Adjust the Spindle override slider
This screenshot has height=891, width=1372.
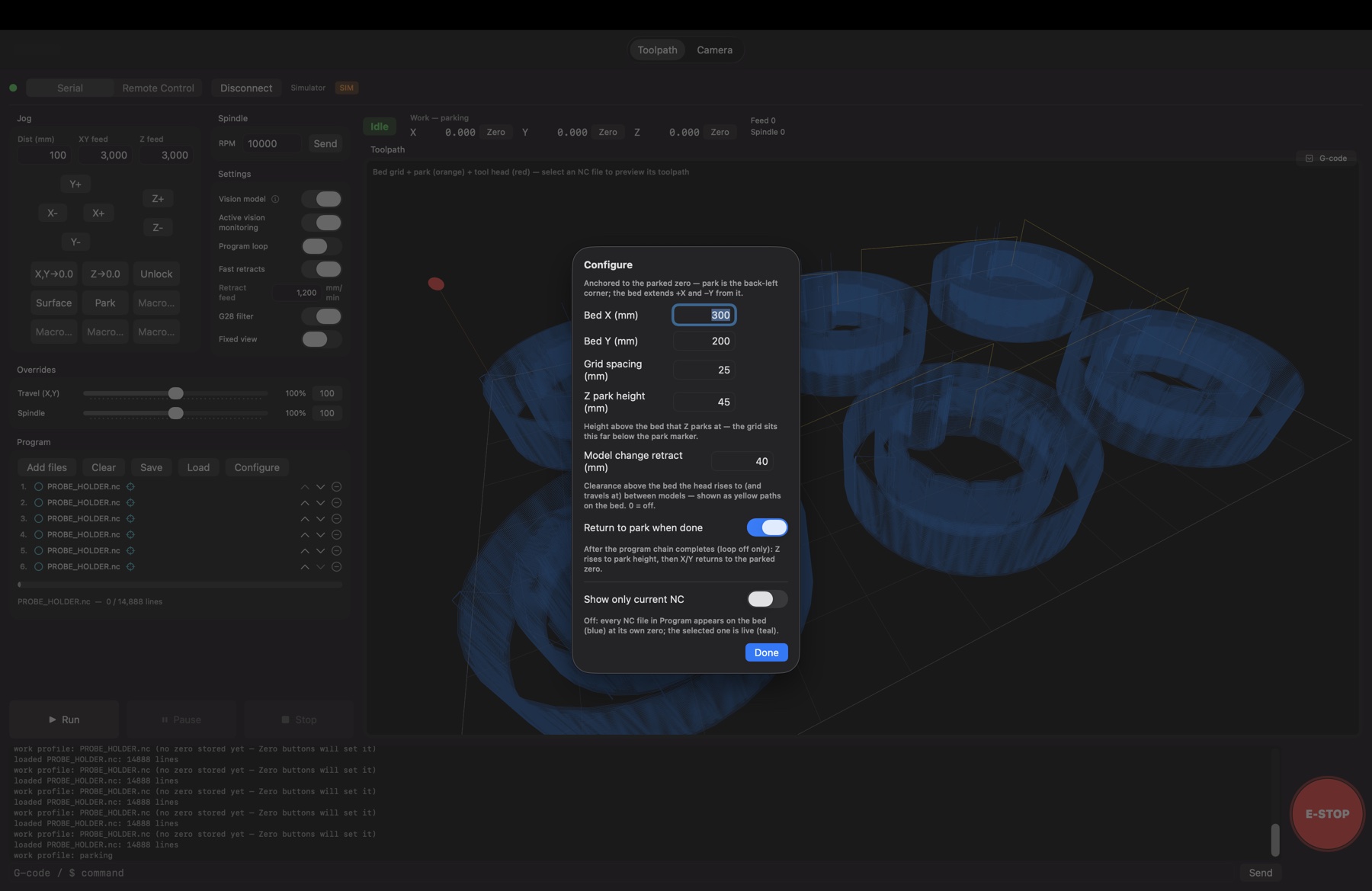tap(175, 413)
